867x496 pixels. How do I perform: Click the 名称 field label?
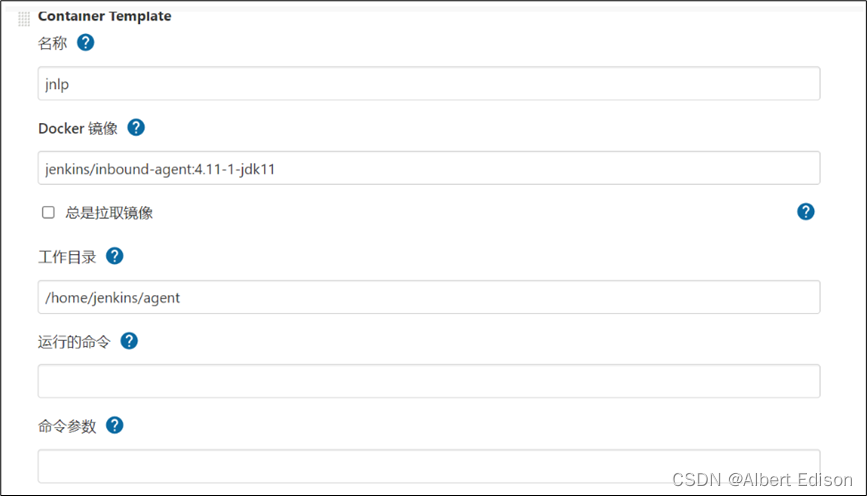[52, 43]
